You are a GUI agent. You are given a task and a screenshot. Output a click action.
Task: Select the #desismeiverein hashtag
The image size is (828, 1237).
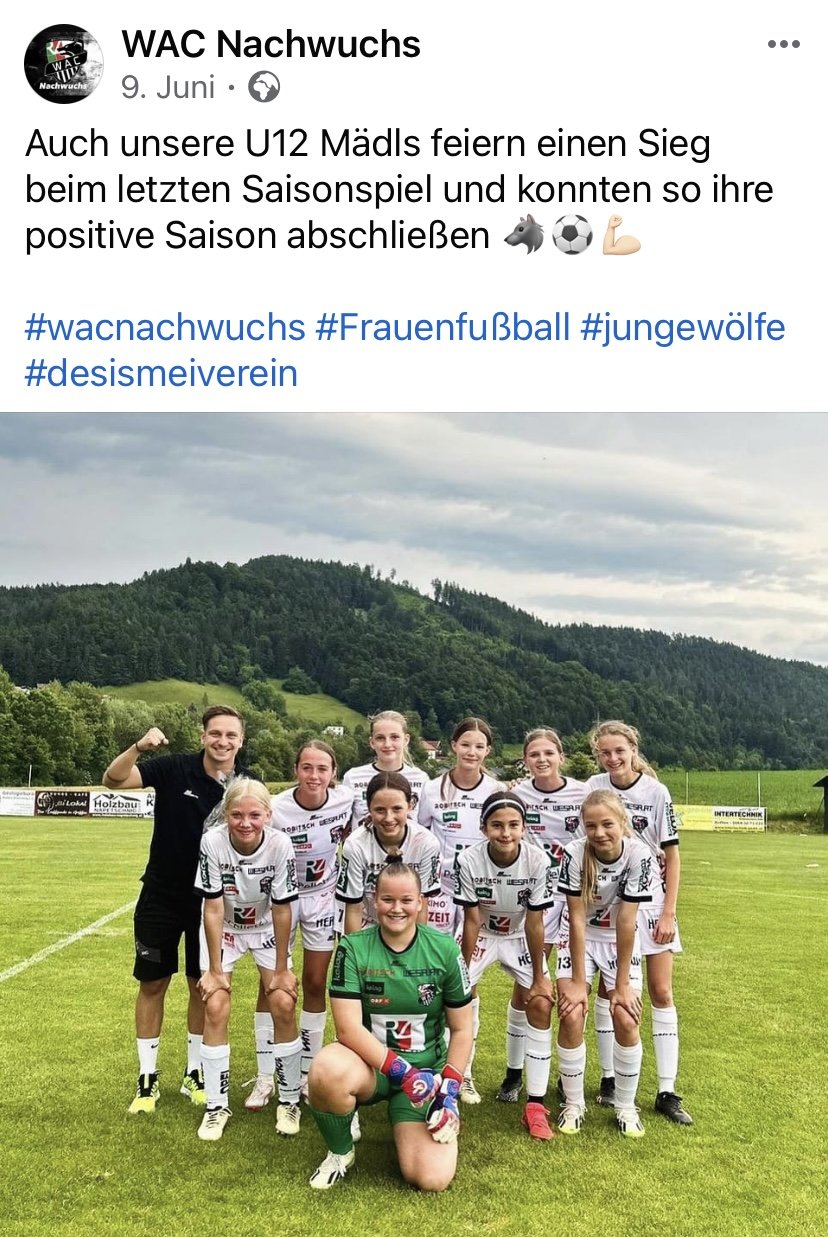click(x=161, y=374)
